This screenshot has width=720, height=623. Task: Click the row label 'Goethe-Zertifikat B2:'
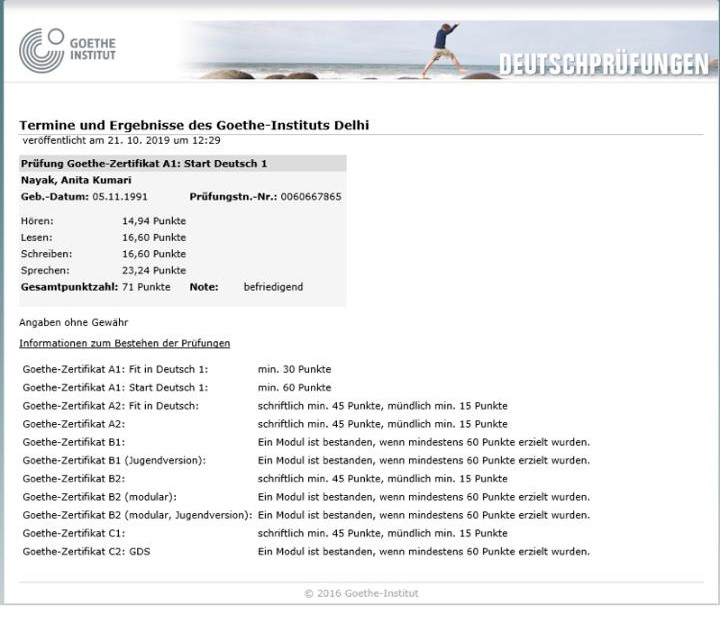(x=73, y=478)
